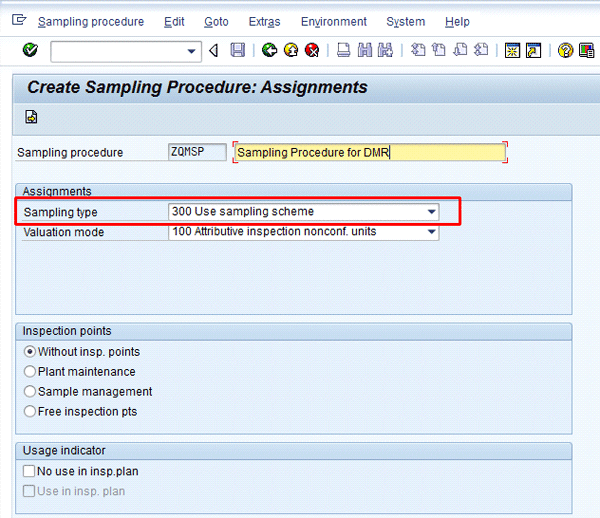Collapse the command field with the triangle icon

[214, 50]
